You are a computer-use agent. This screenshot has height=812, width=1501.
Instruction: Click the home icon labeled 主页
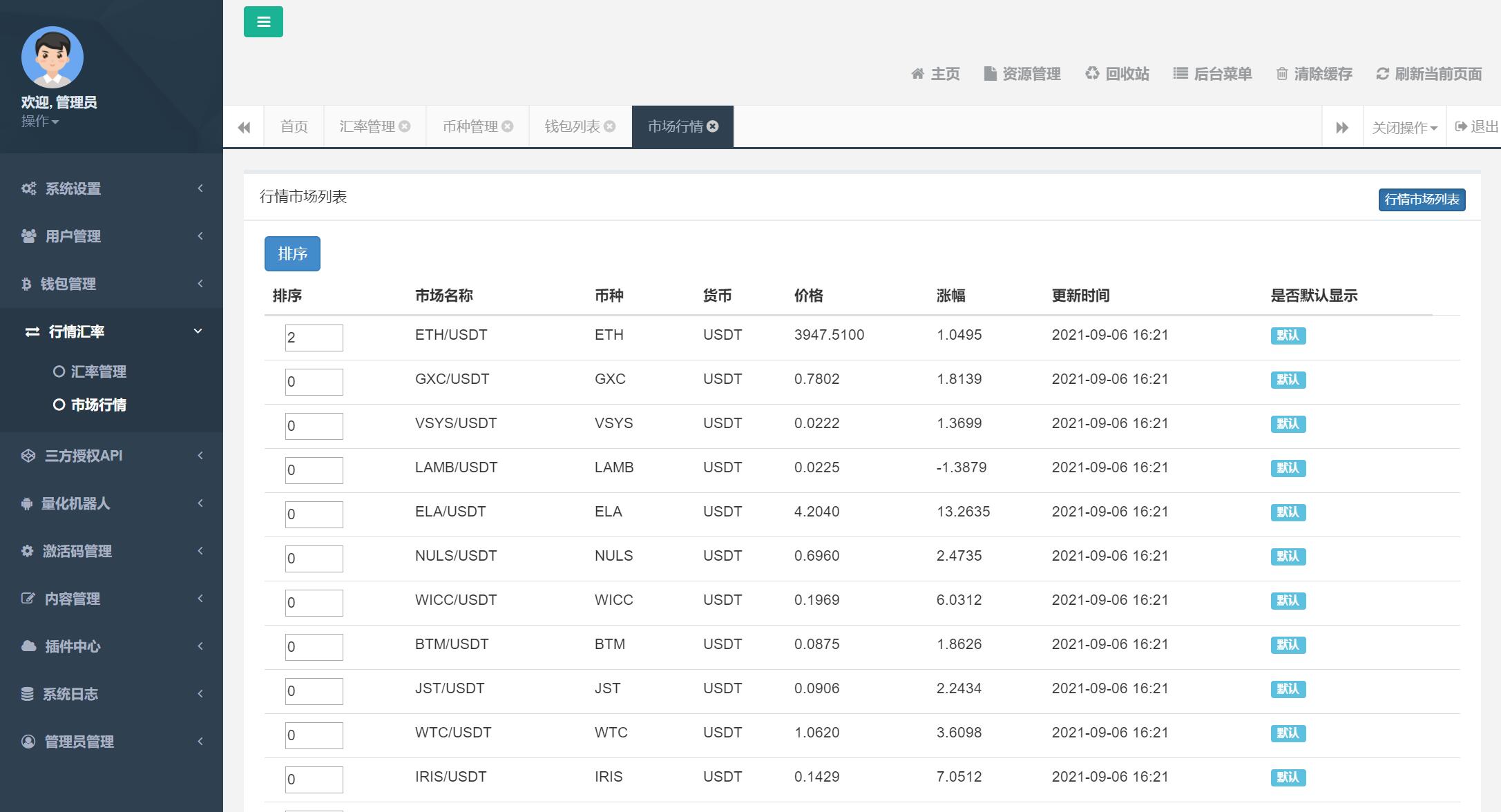(935, 74)
